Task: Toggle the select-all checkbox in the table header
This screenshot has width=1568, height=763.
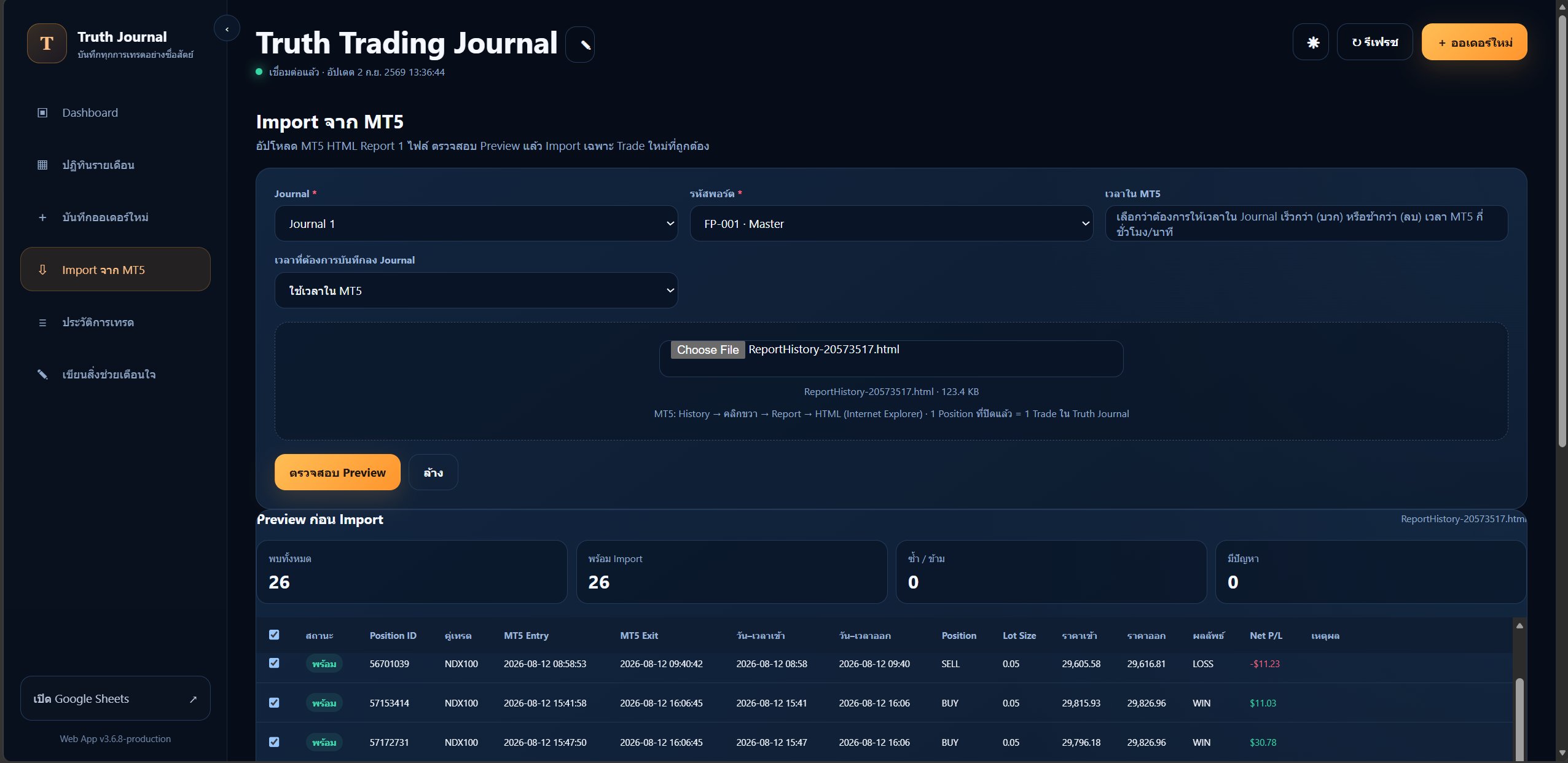Action: coord(274,635)
